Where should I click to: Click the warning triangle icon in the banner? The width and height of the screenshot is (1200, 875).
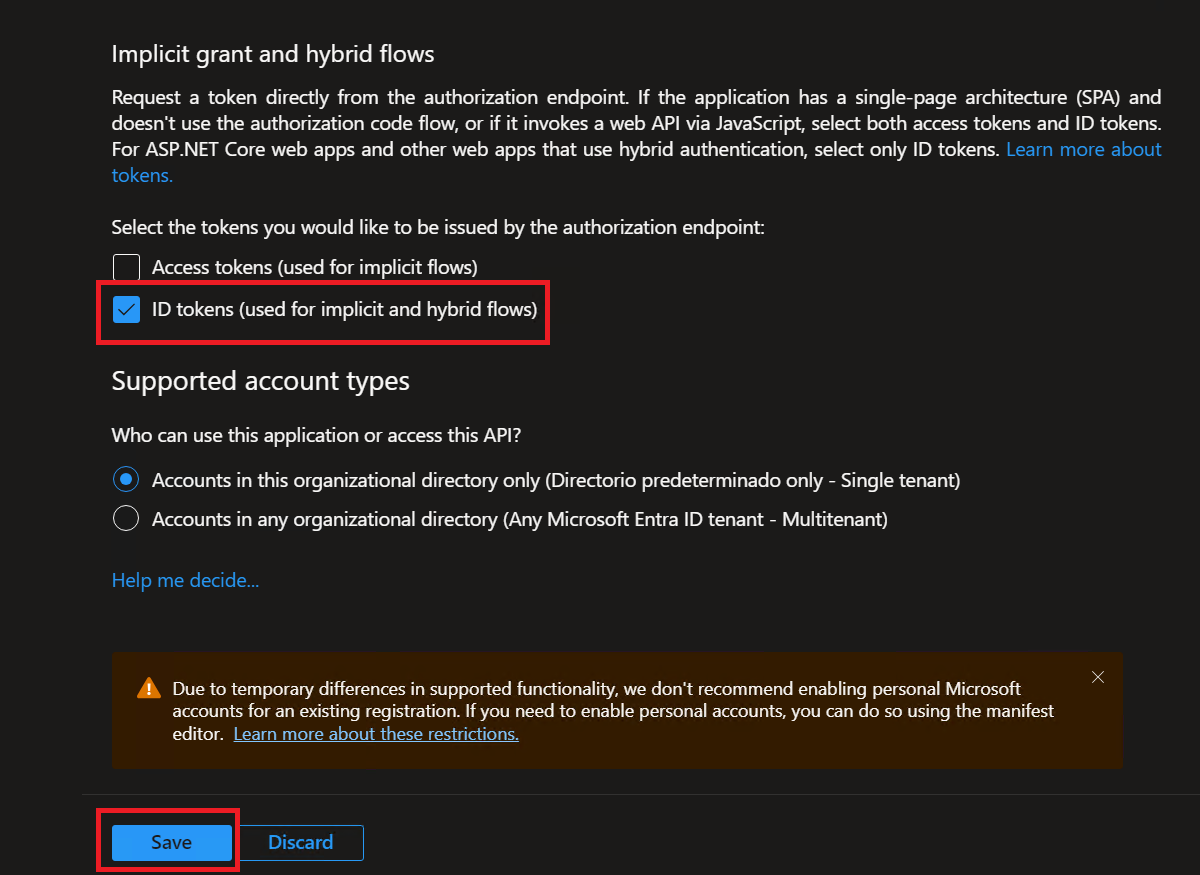(148, 687)
